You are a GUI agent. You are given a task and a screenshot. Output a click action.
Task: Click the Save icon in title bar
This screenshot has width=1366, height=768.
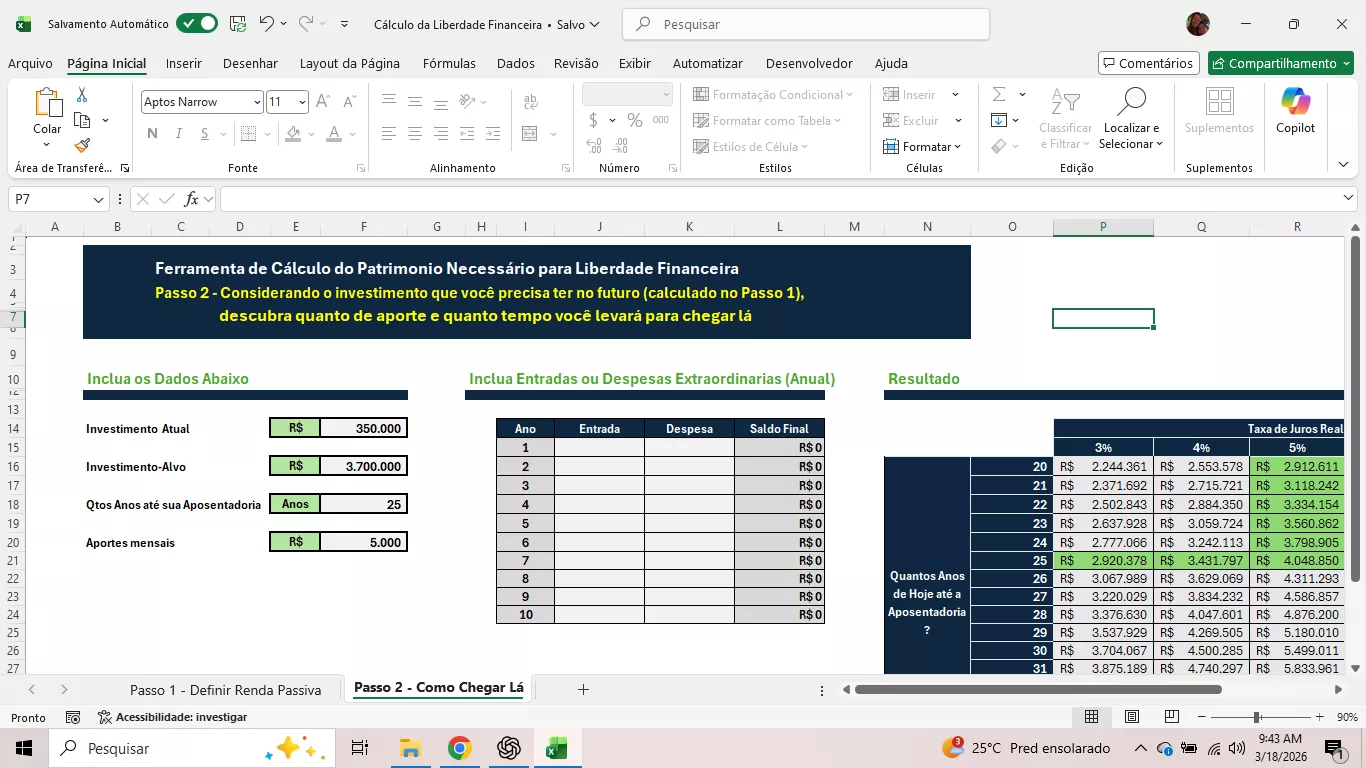point(238,24)
